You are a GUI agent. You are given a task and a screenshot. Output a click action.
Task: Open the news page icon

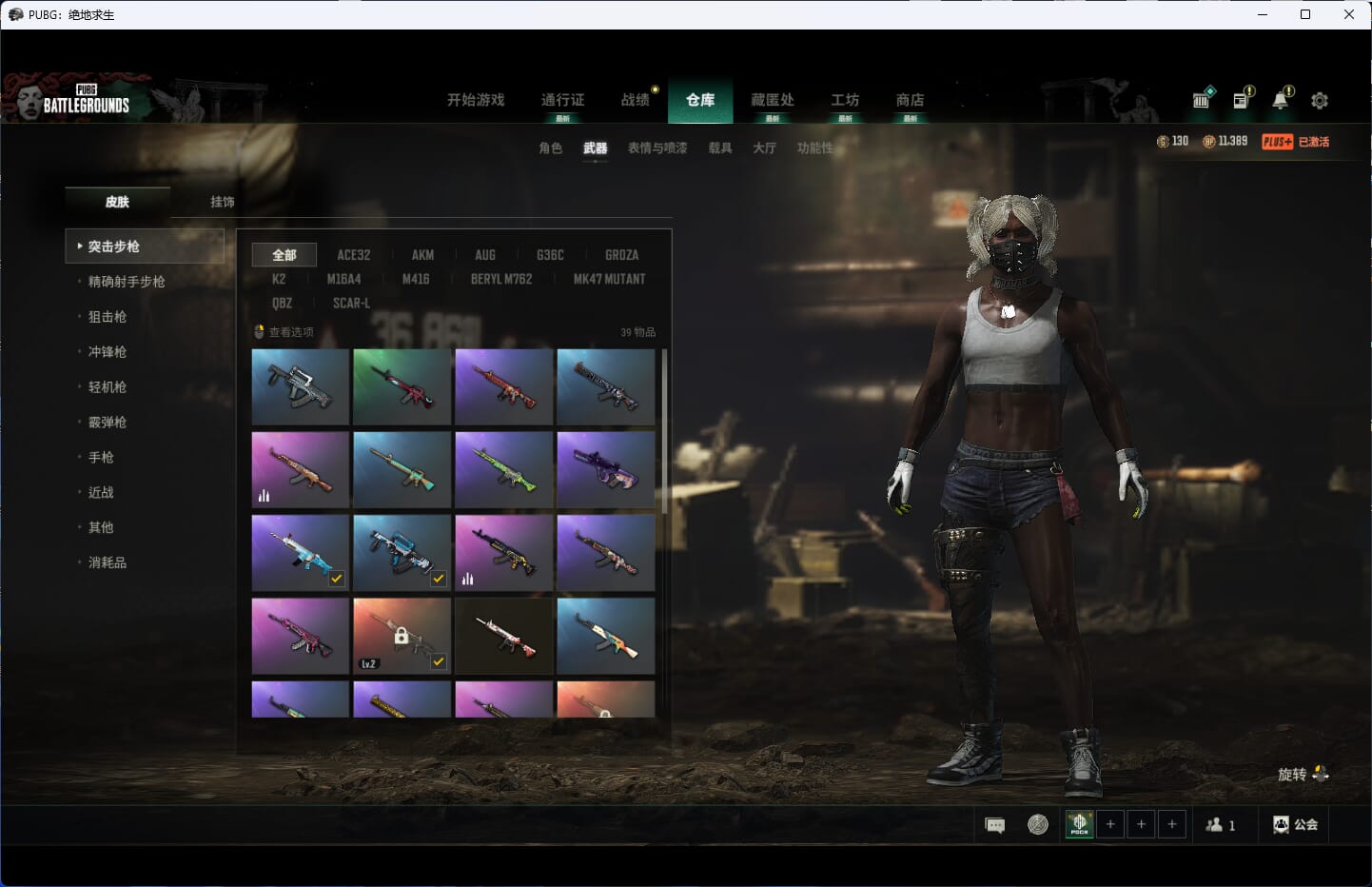point(1242,99)
